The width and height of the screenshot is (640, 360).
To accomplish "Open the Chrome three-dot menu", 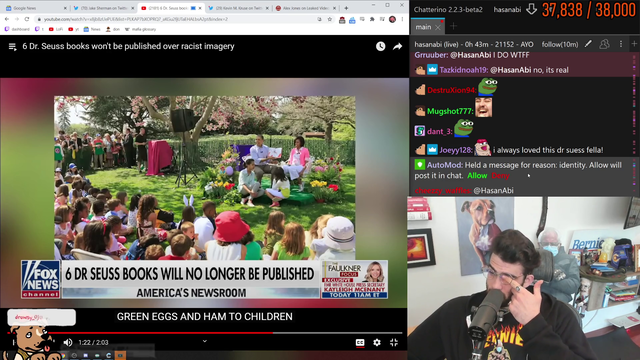I will (x=402, y=19).
